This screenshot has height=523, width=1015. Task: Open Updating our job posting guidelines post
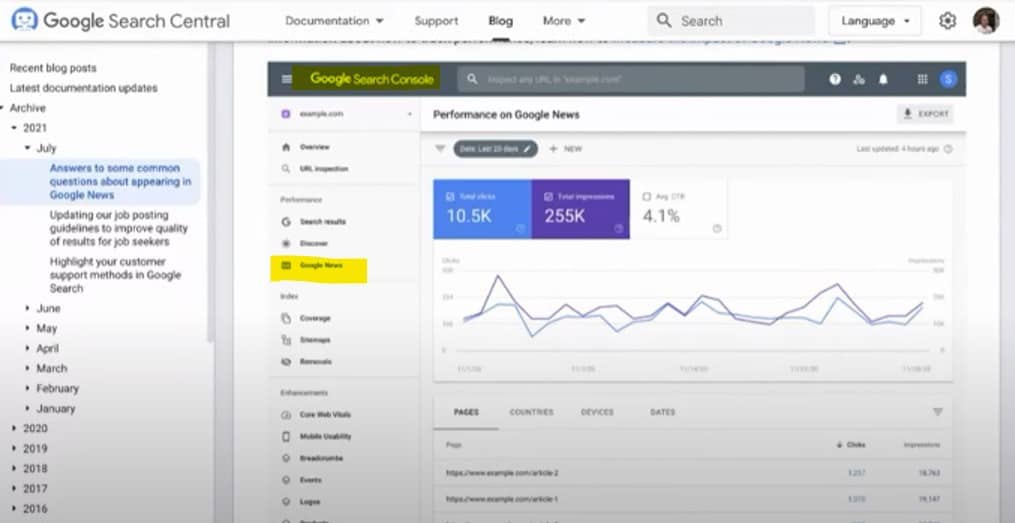click(x=118, y=228)
